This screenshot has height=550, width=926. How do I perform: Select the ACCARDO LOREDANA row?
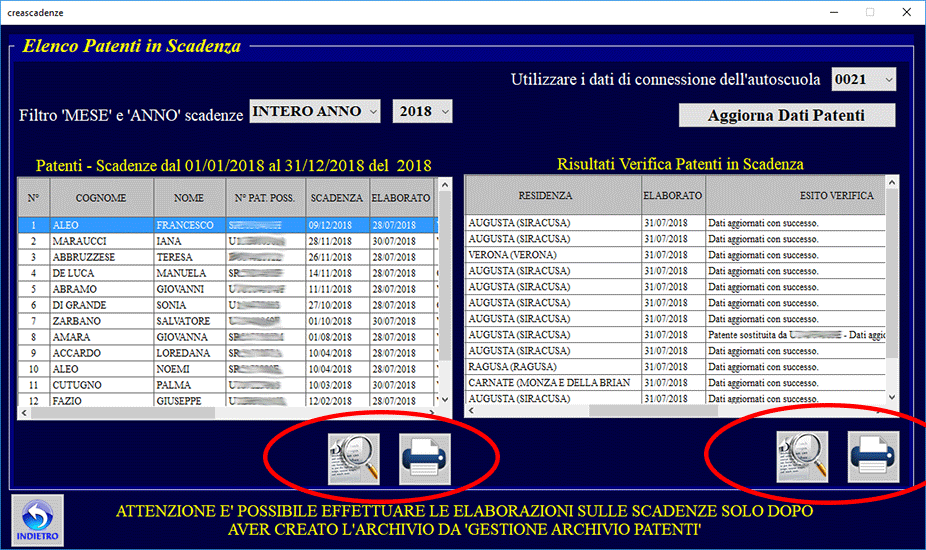pyautogui.click(x=229, y=353)
